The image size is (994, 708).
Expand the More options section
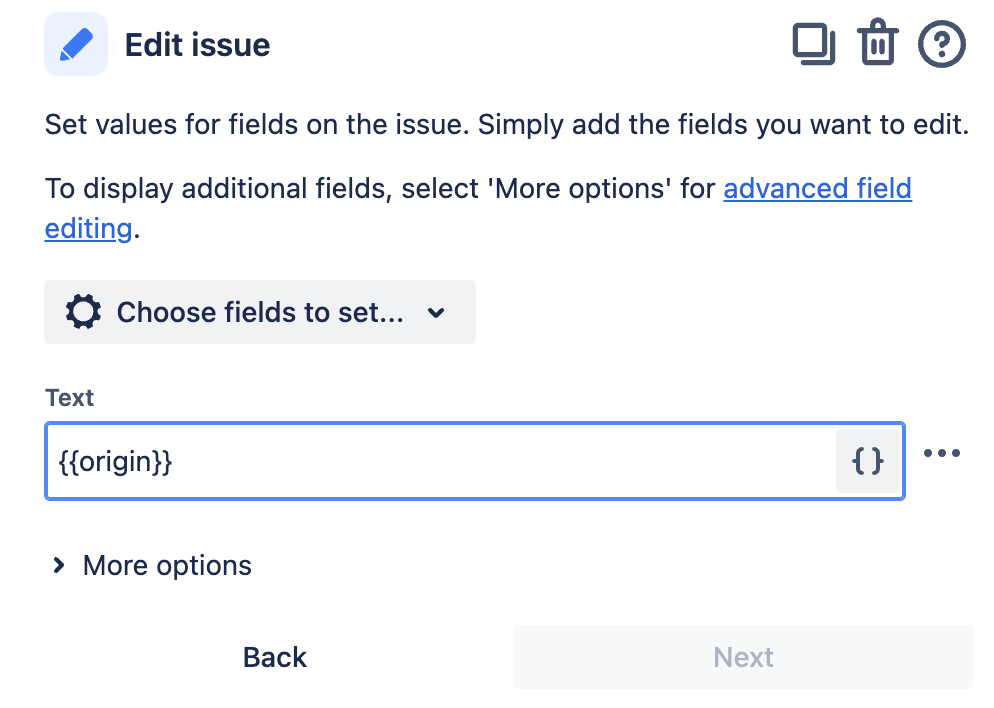click(167, 566)
